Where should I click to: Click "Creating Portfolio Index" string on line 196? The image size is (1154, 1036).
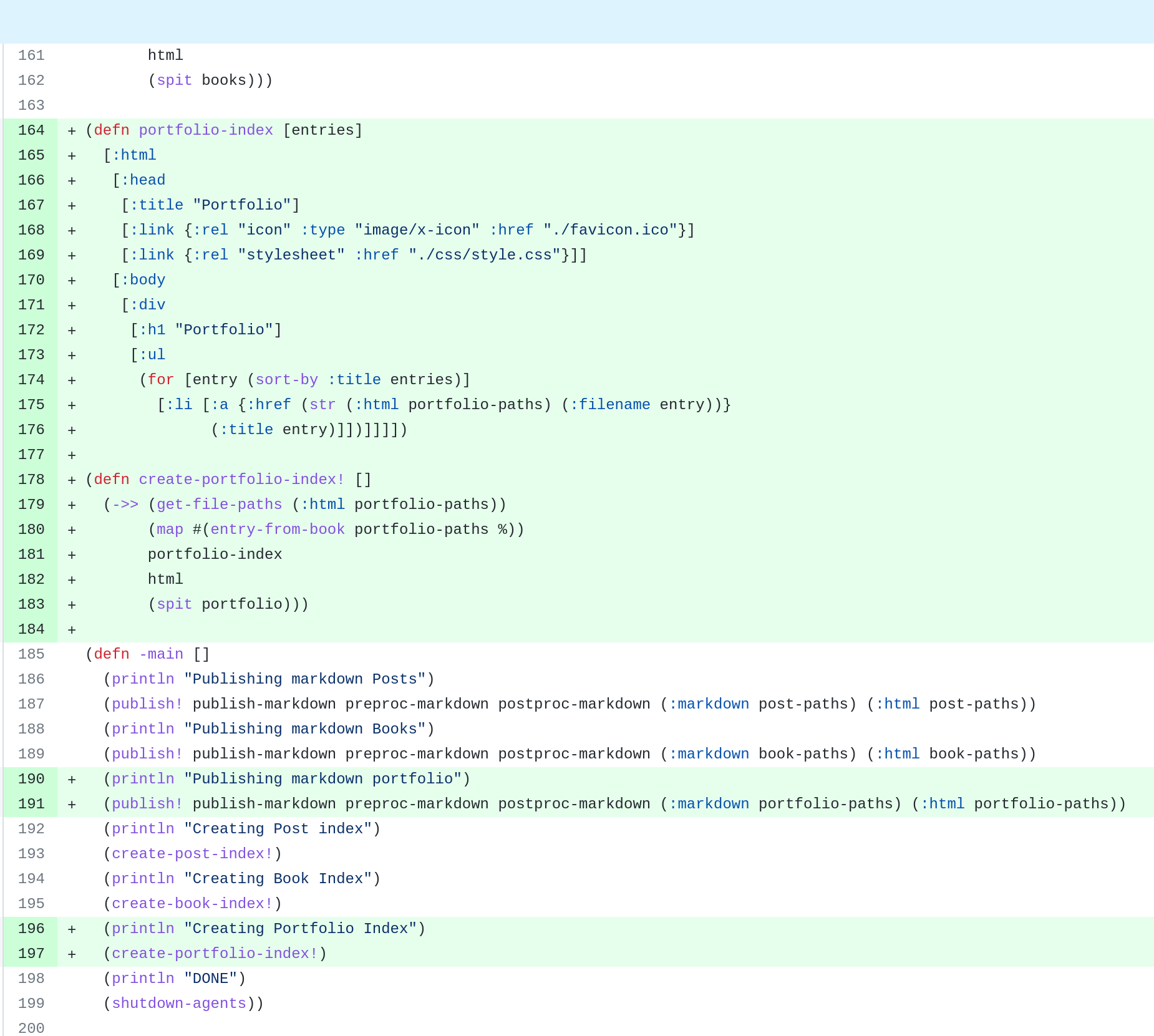pos(301,929)
